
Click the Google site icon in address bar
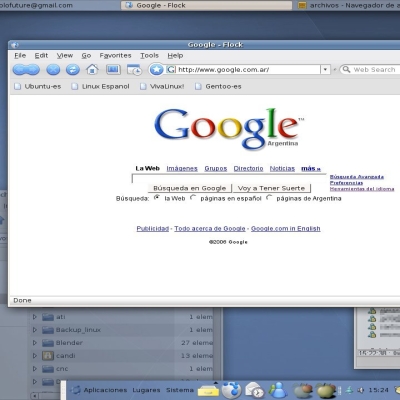[171, 69]
